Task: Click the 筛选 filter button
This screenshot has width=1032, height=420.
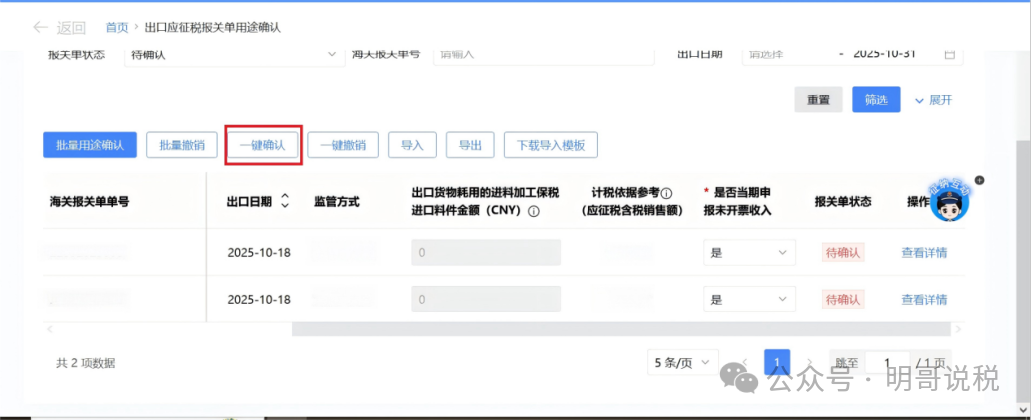Action: click(x=876, y=100)
